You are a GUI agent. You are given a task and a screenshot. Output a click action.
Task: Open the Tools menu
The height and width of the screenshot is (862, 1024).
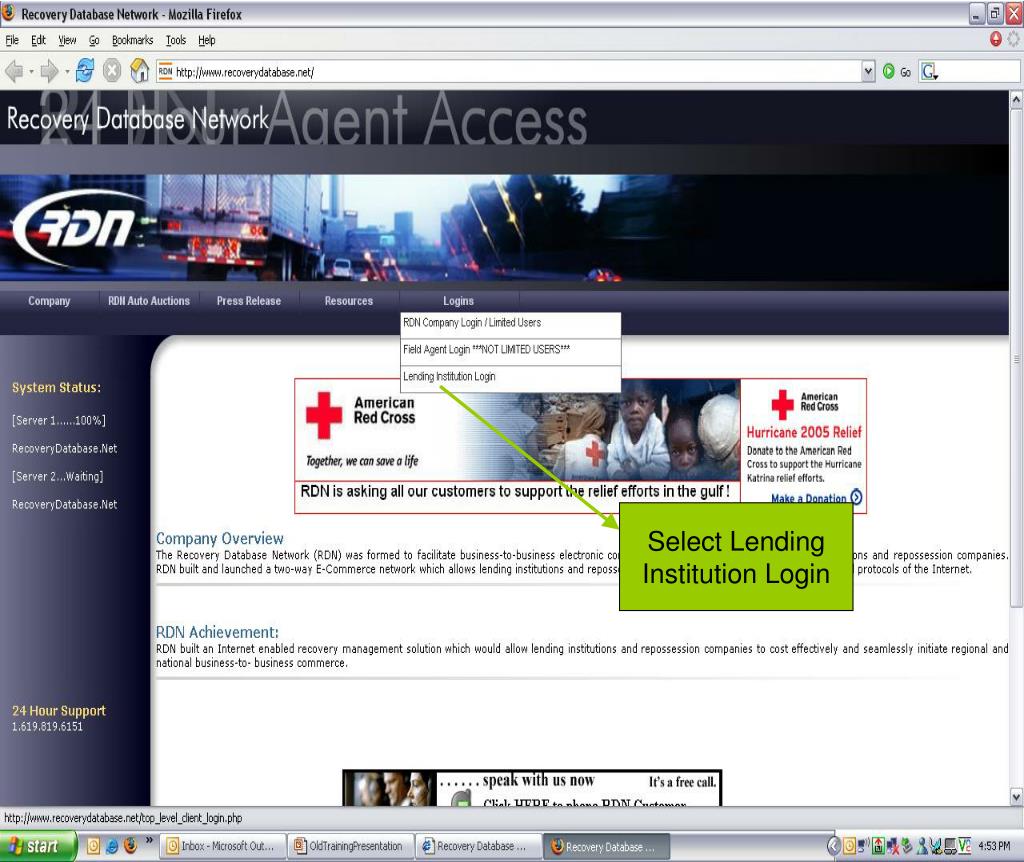[x=176, y=40]
